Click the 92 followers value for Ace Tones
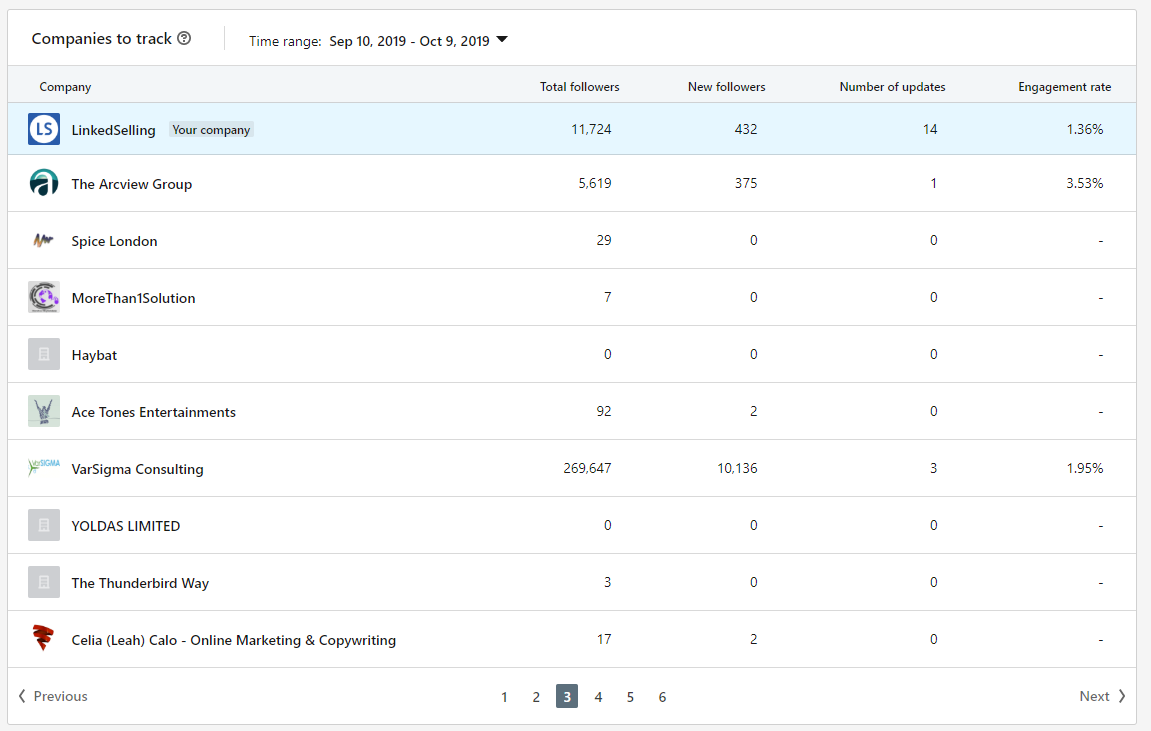The width and height of the screenshot is (1151, 731). pyautogui.click(x=603, y=411)
